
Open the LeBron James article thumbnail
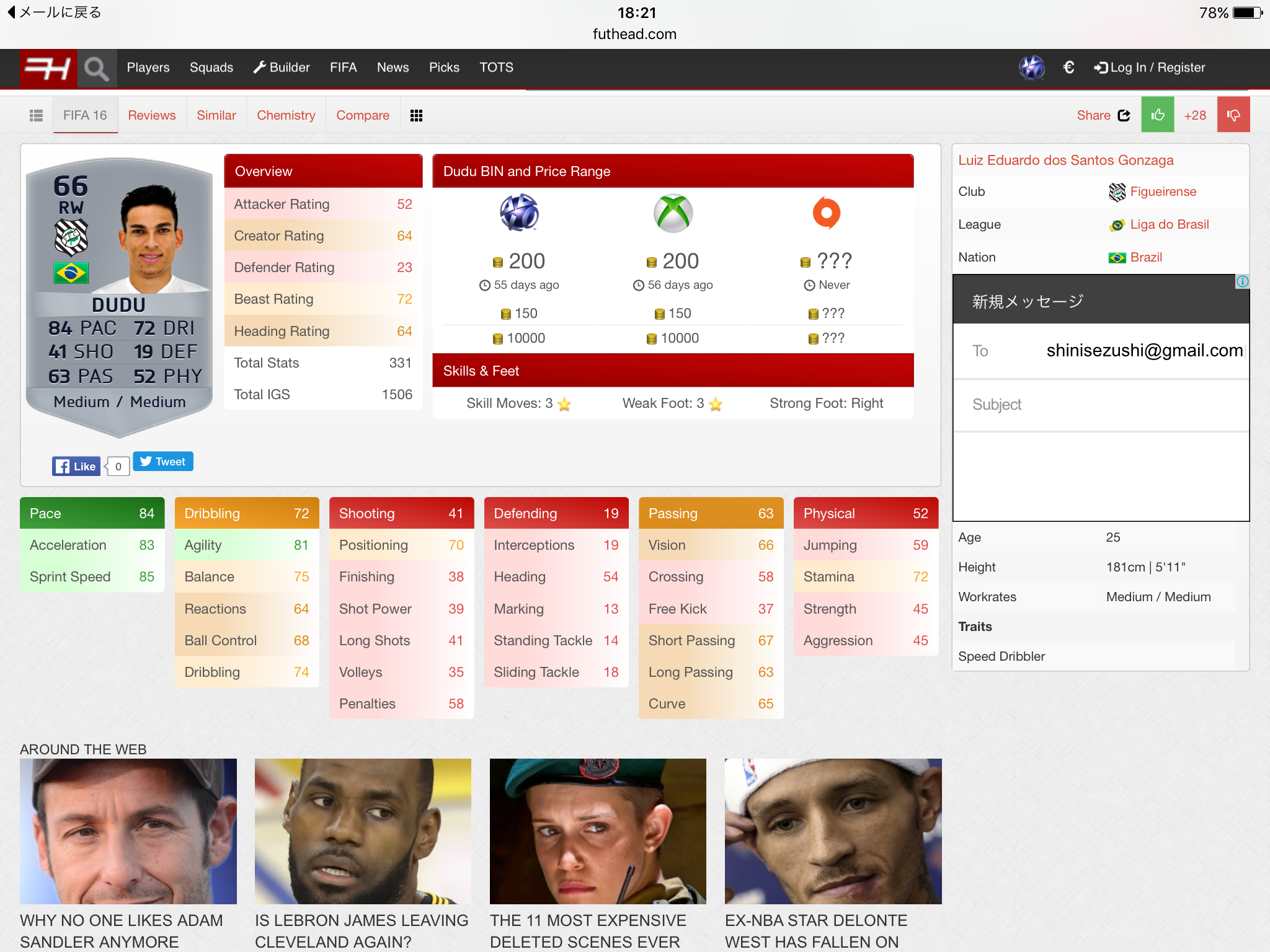click(363, 831)
